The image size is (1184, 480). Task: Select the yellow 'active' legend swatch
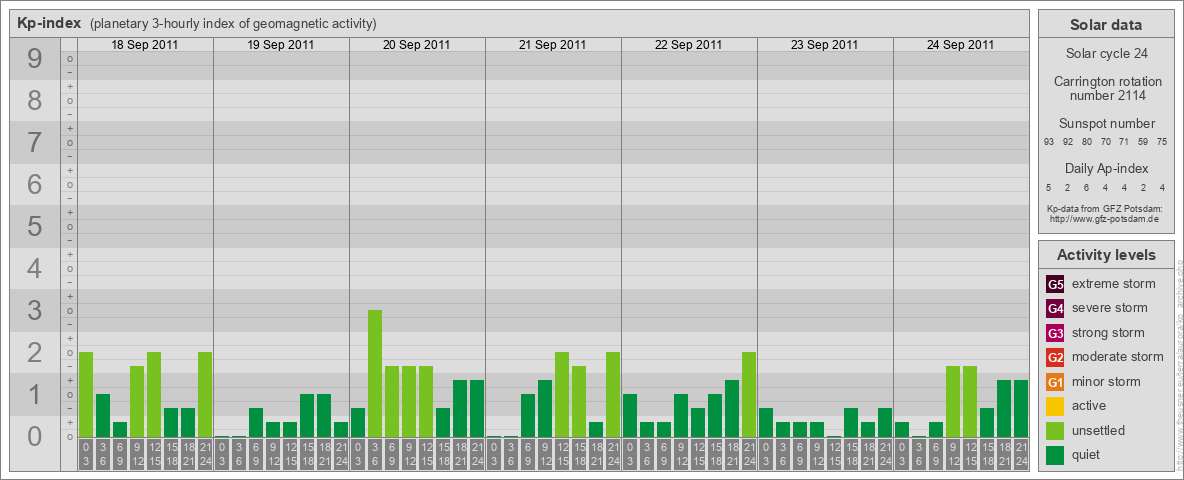[x=1056, y=406]
